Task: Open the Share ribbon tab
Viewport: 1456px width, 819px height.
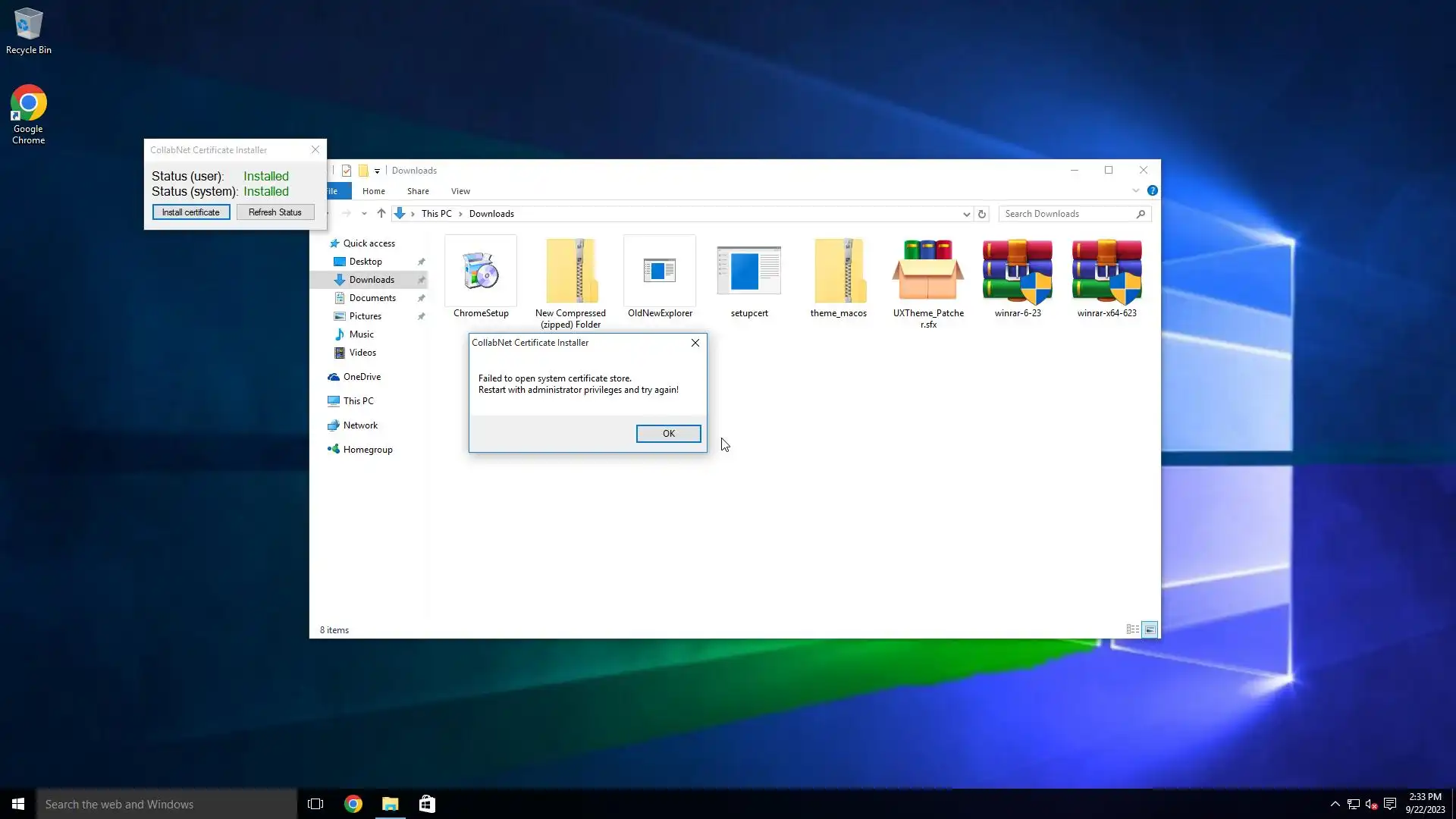Action: pyautogui.click(x=418, y=191)
